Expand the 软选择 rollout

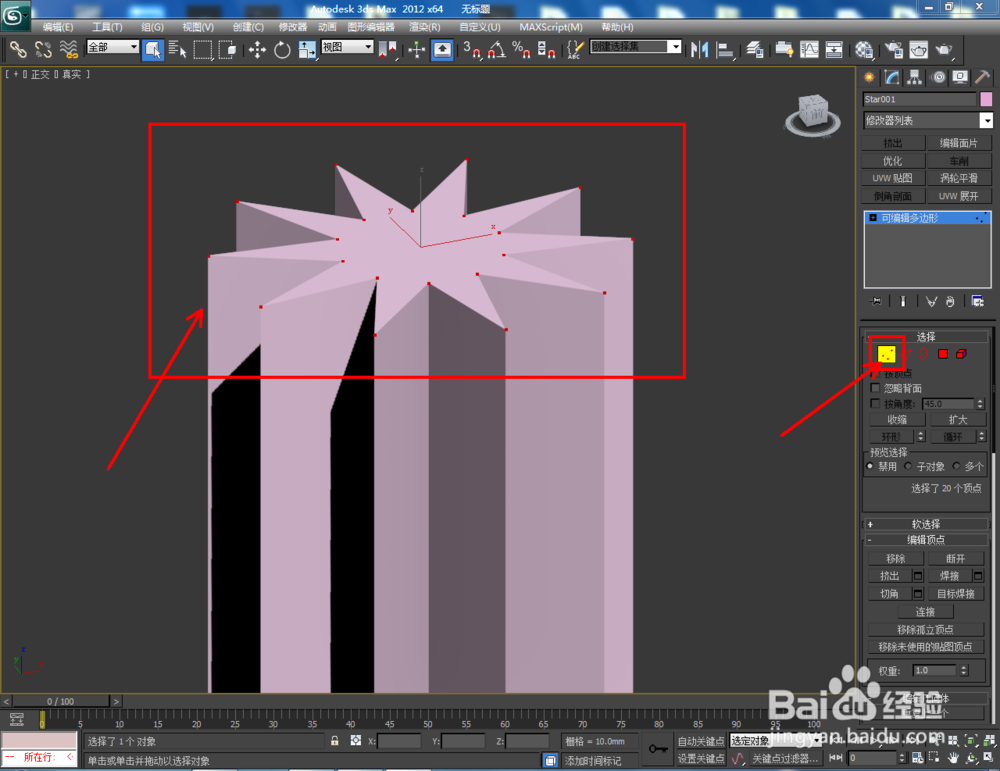click(x=925, y=524)
